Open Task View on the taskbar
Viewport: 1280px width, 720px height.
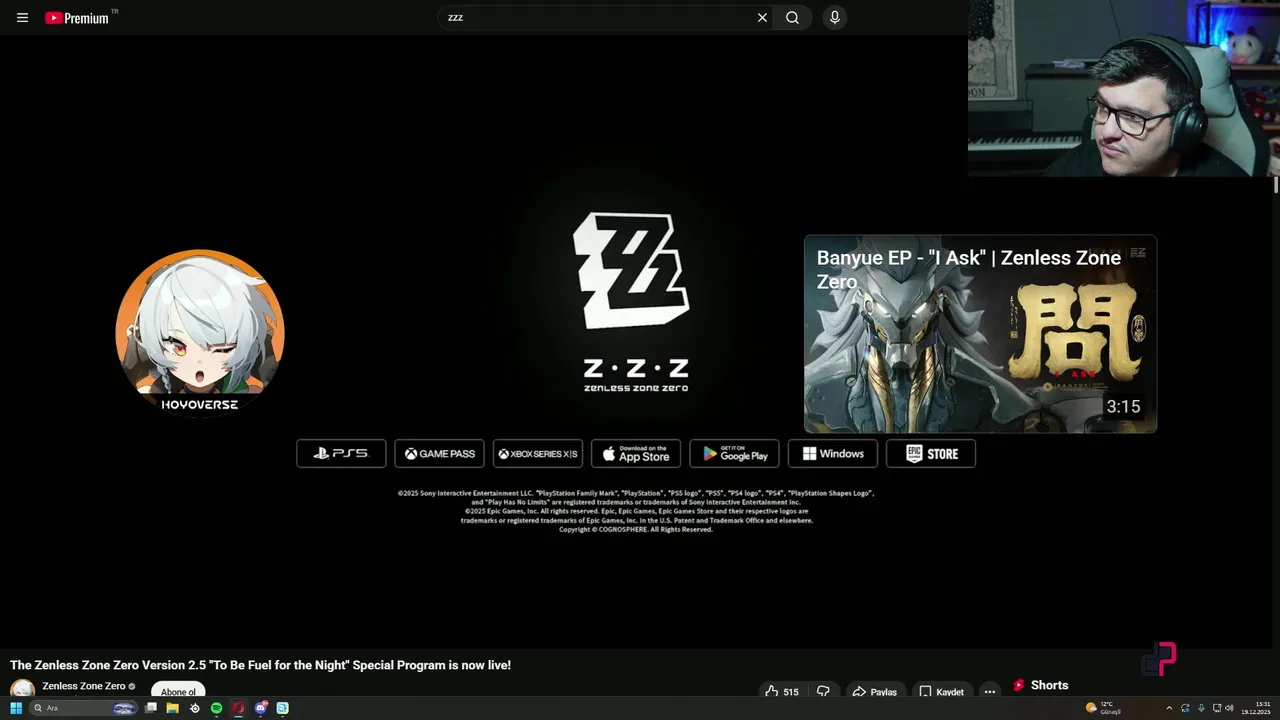(x=151, y=708)
